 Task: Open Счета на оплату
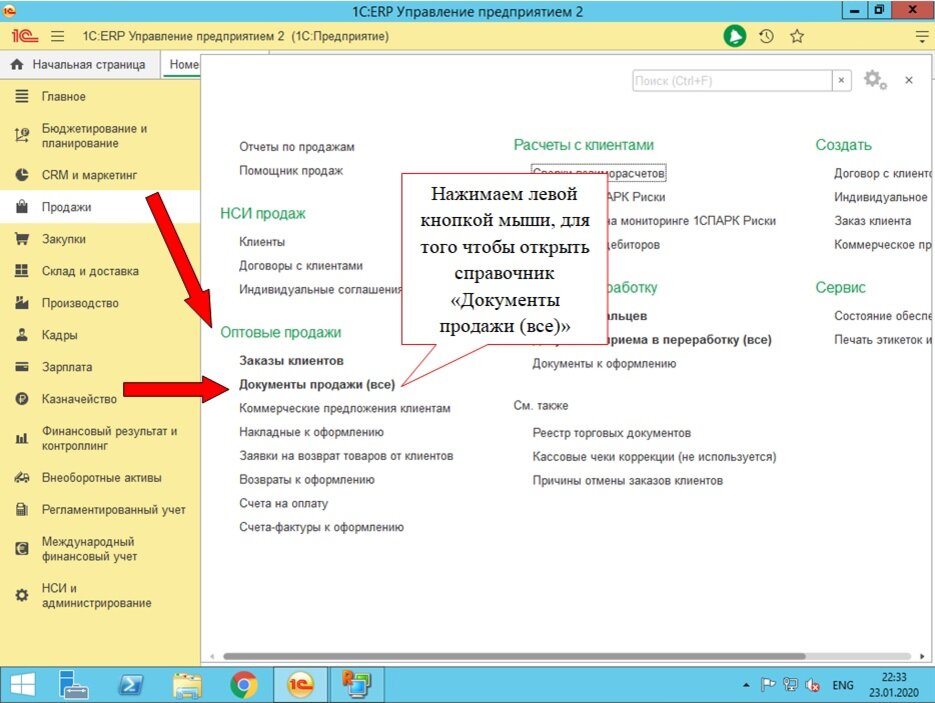283,504
